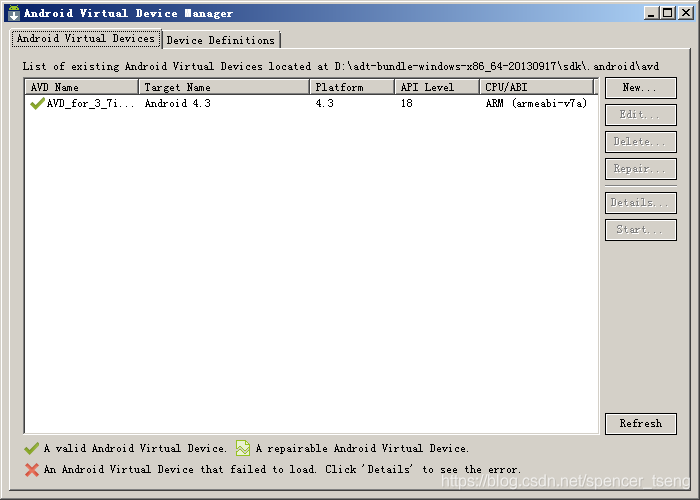Image resolution: width=700 pixels, height=500 pixels.
Task: Sort by API Level column header
Action: point(437,87)
